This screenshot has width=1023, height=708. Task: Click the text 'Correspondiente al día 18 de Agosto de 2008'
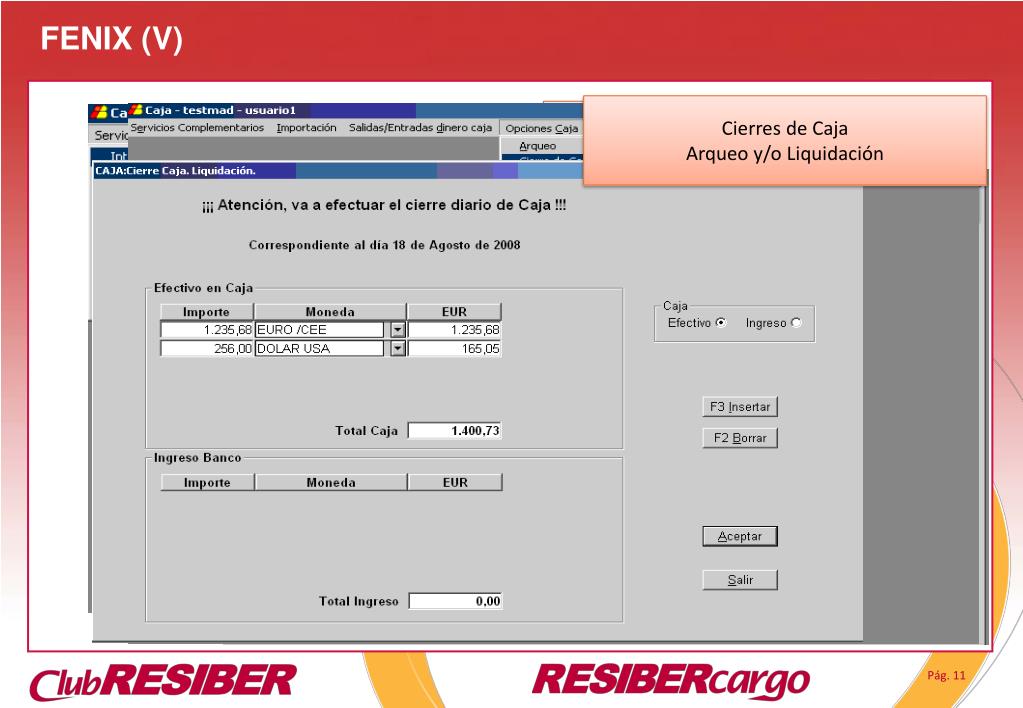(x=384, y=245)
